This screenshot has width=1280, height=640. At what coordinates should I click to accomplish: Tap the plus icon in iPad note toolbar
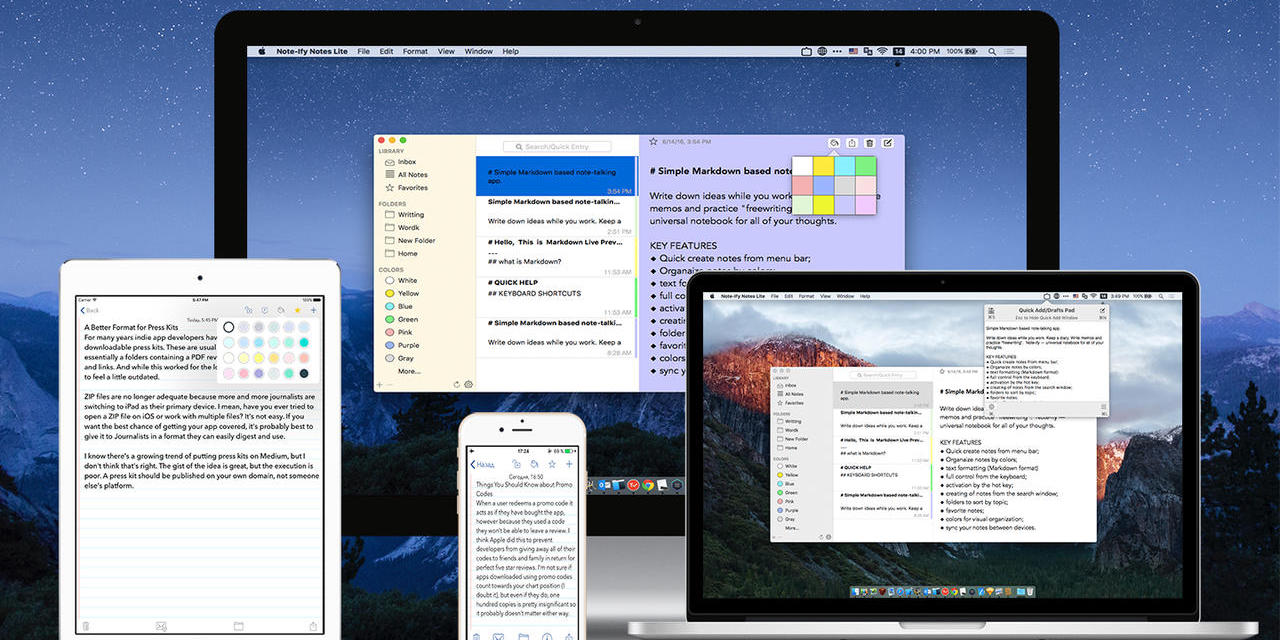click(313, 311)
